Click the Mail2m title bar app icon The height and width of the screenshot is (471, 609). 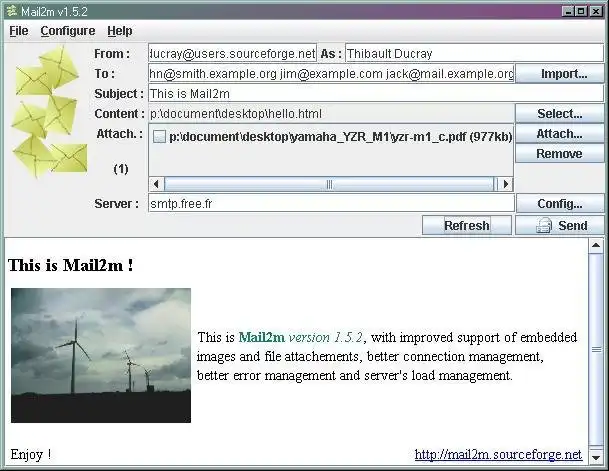tap(12, 11)
